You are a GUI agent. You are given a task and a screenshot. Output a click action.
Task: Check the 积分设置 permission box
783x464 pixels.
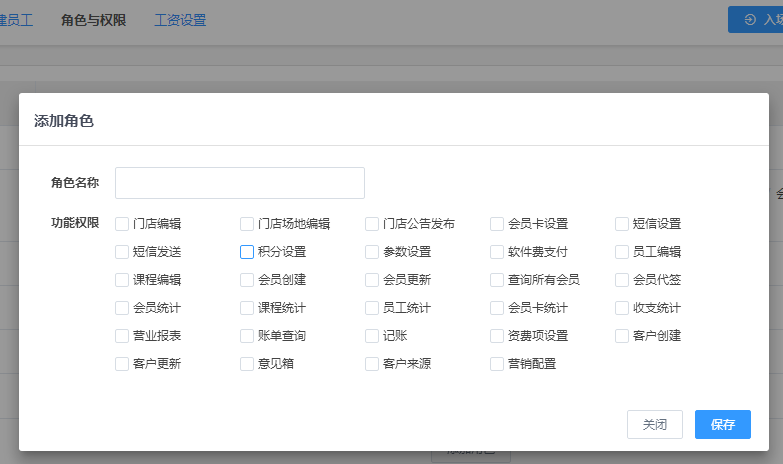click(x=247, y=252)
